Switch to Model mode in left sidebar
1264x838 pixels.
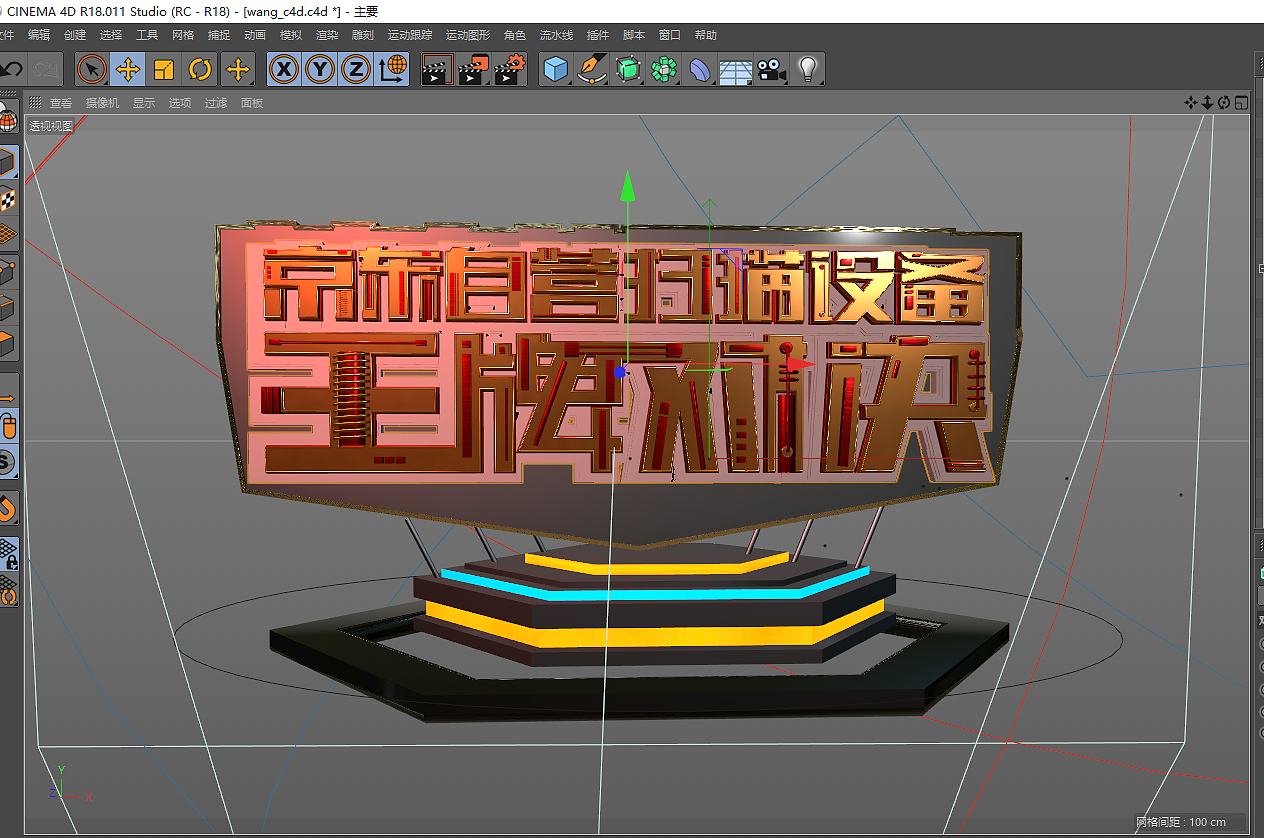click(8, 163)
